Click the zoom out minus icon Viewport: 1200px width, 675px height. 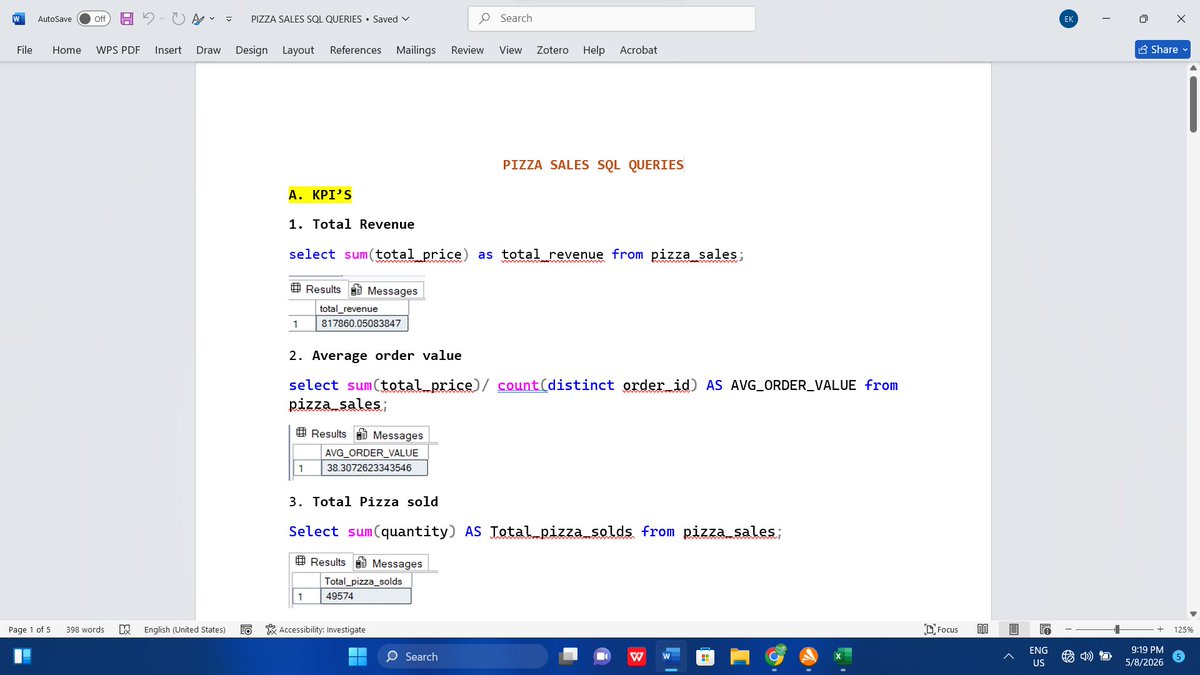pos(1068,629)
